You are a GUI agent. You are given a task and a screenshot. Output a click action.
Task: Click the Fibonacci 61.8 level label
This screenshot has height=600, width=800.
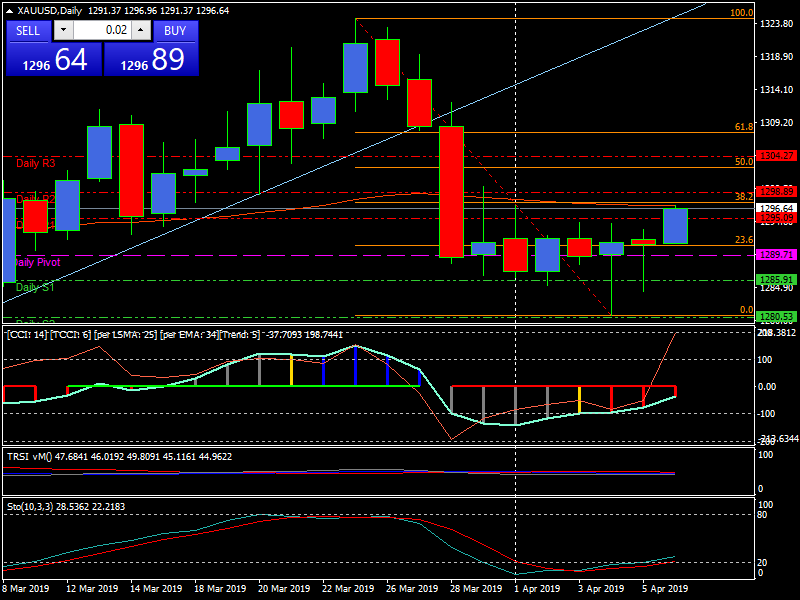click(x=743, y=127)
